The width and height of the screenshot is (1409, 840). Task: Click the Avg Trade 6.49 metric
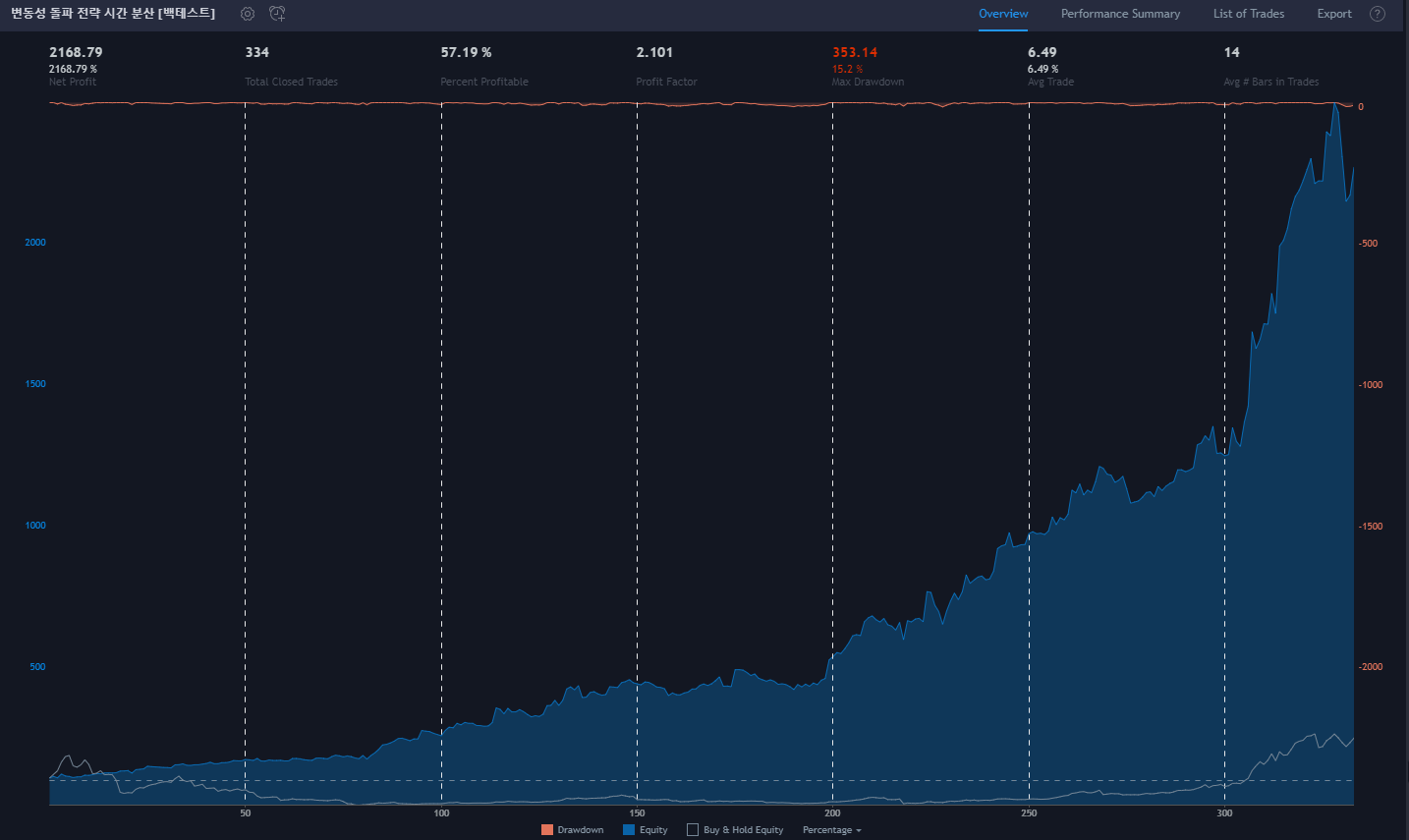point(1043,52)
